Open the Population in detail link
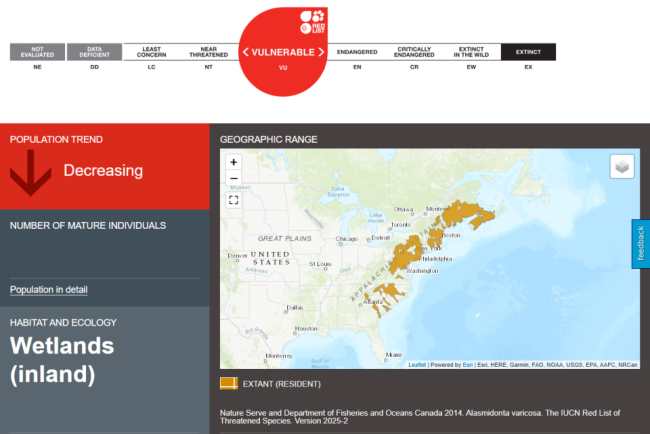Image resolution: width=650 pixels, height=434 pixels. tap(49, 290)
